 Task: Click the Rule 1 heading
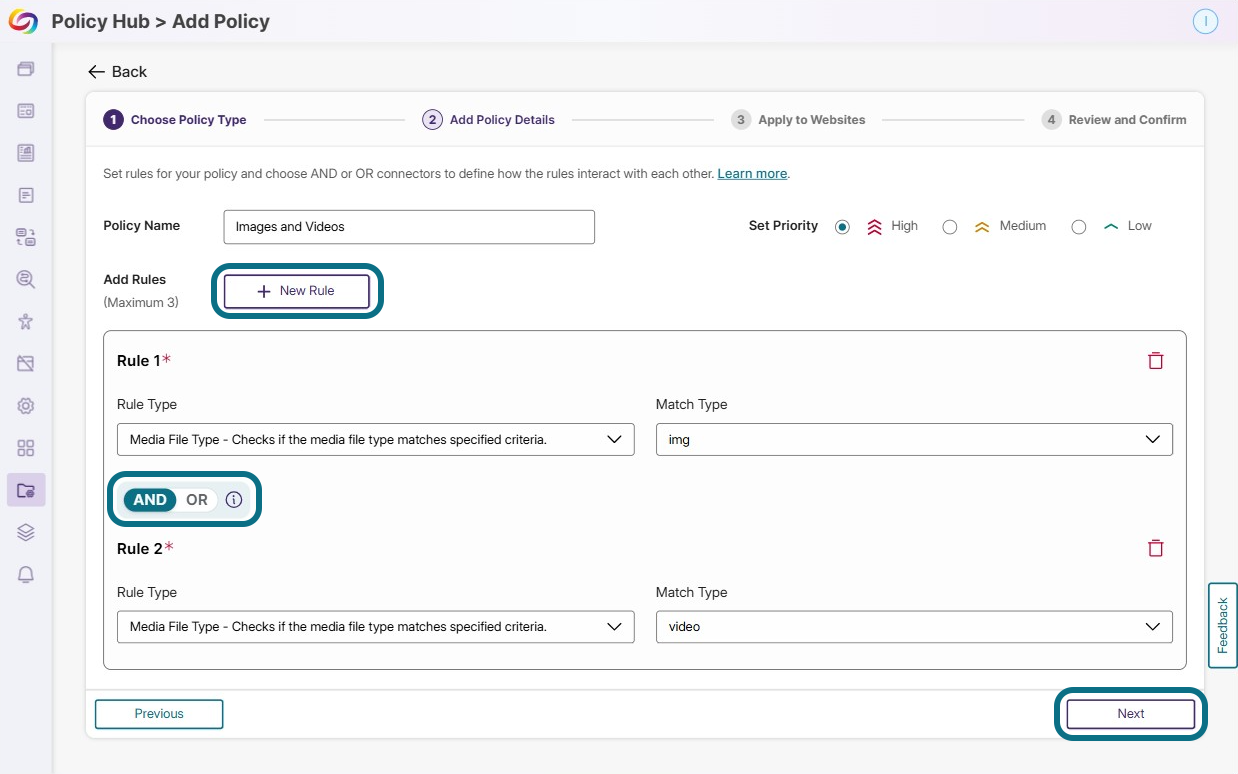(x=144, y=361)
